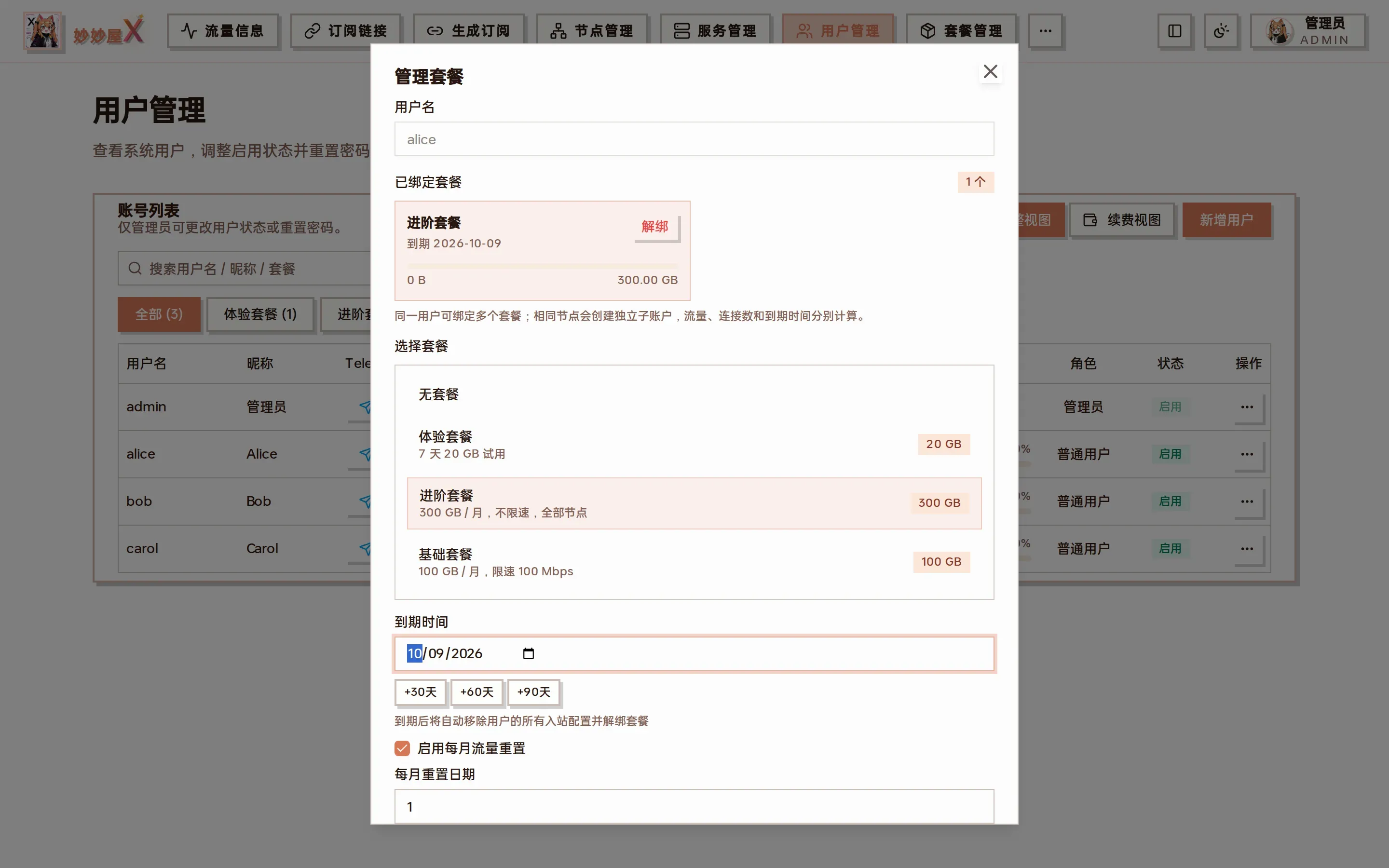The width and height of the screenshot is (1389, 868).
Task: Open the header more options ellipsis
Action: [1045, 31]
